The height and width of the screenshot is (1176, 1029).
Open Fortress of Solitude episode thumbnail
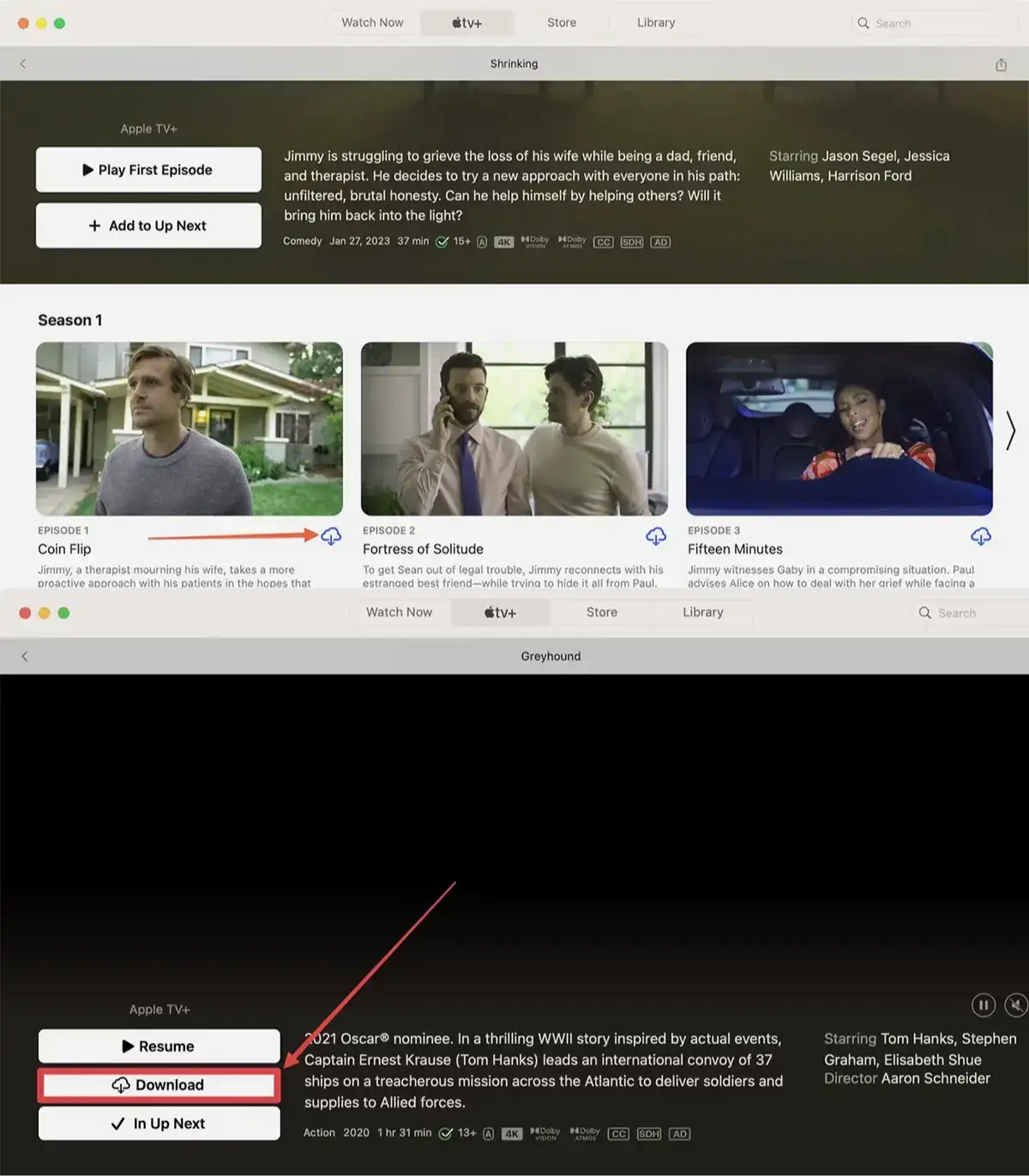514,429
